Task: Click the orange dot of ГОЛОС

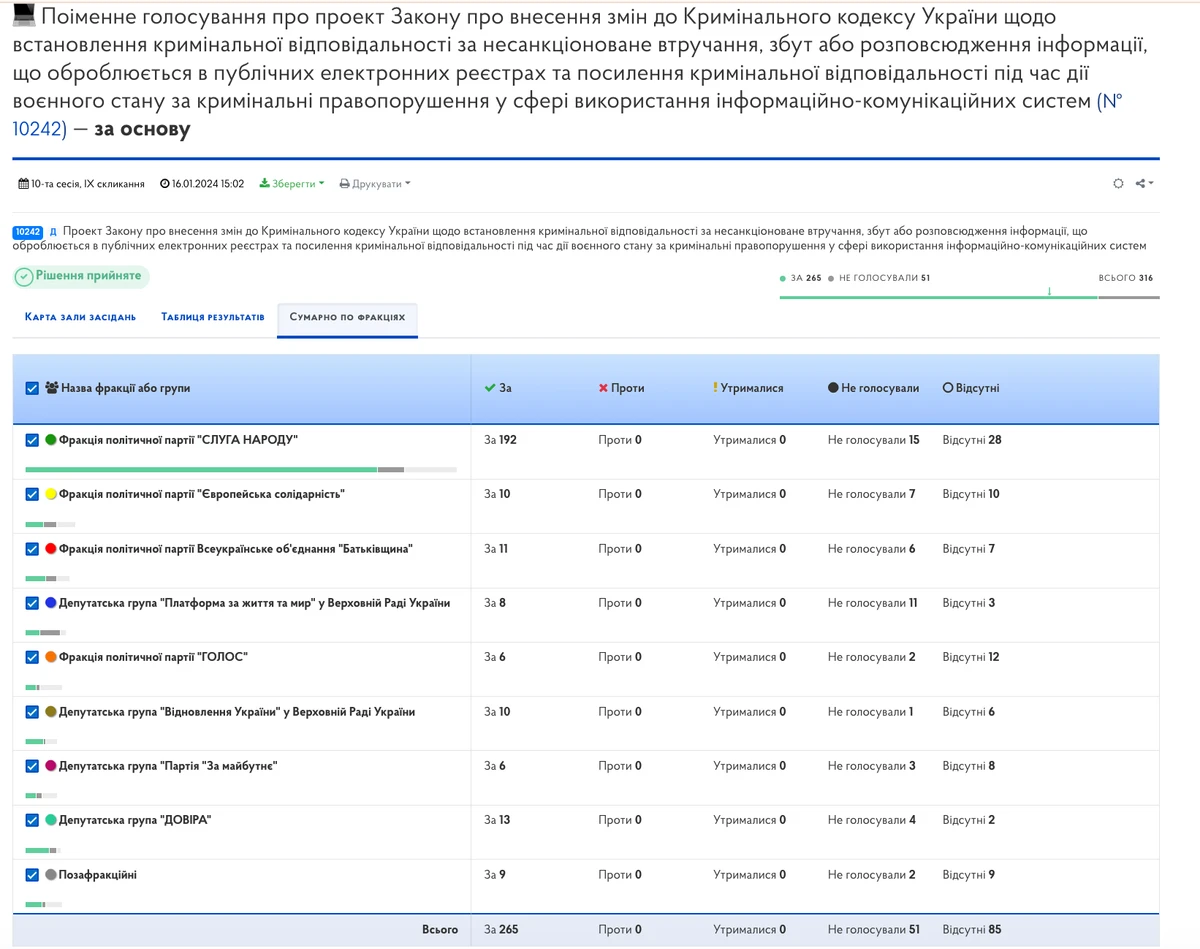Action: coord(50,657)
